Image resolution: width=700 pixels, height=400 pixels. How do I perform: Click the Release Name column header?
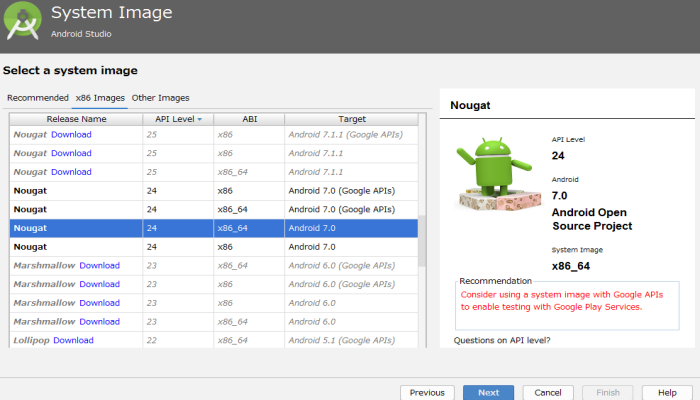click(x=75, y=119)
